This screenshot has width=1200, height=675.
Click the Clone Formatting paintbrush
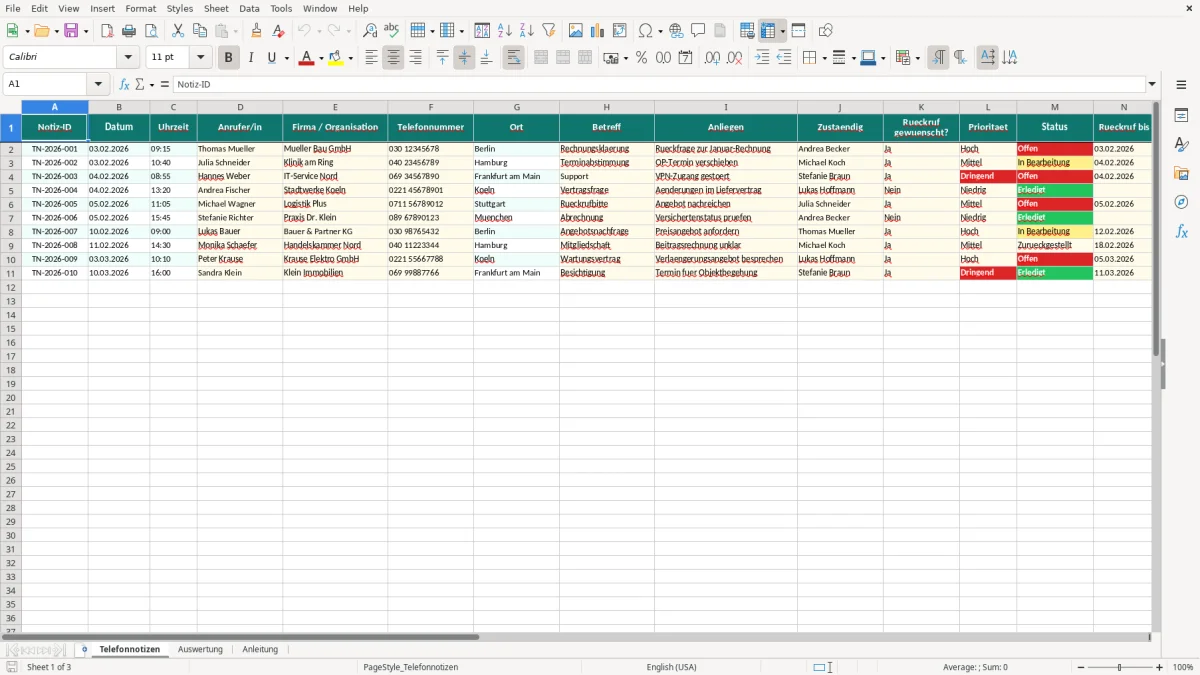pyautogui.click(x=257, y=31)
